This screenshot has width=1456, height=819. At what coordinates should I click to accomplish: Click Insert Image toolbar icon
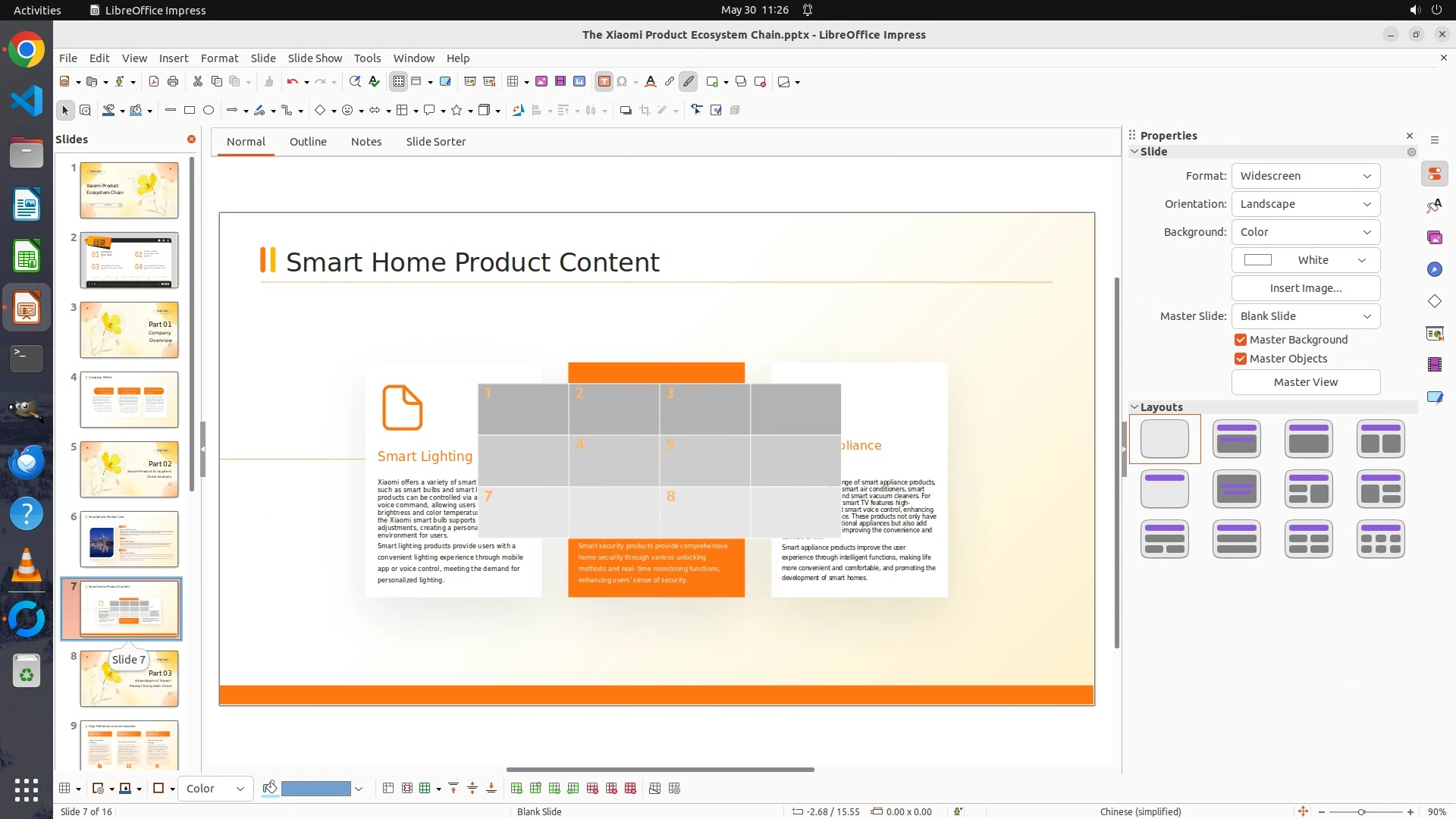coord(541,82)
